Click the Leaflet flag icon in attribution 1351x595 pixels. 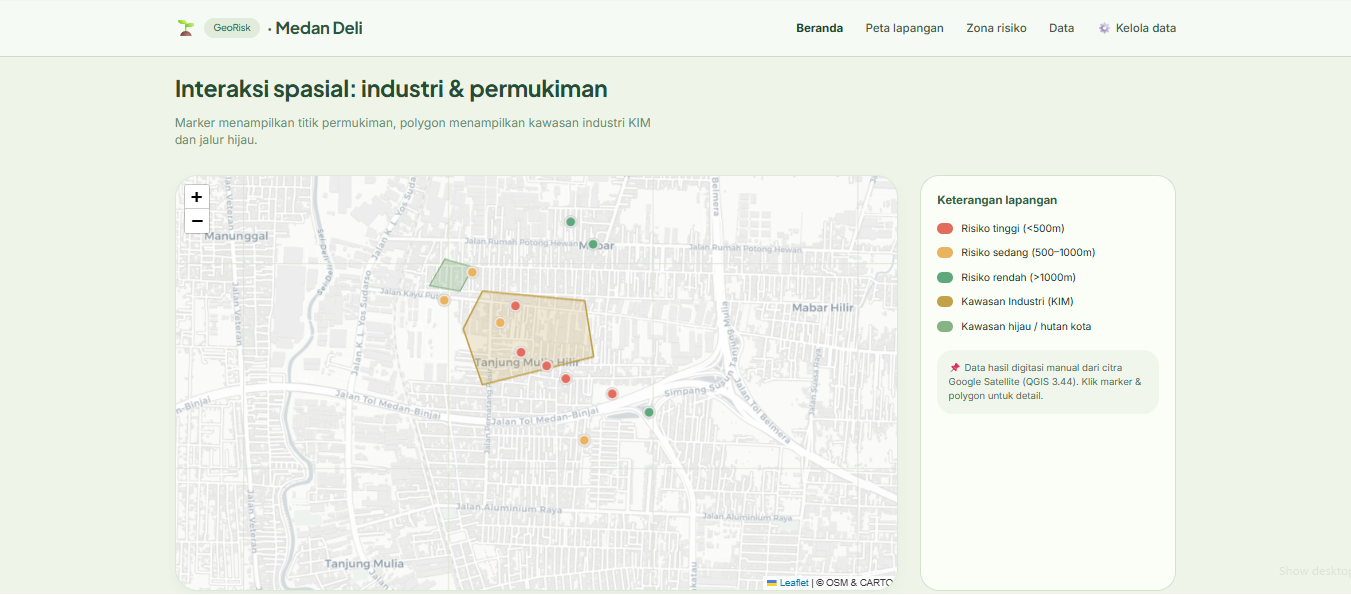[x=772, y=583]
